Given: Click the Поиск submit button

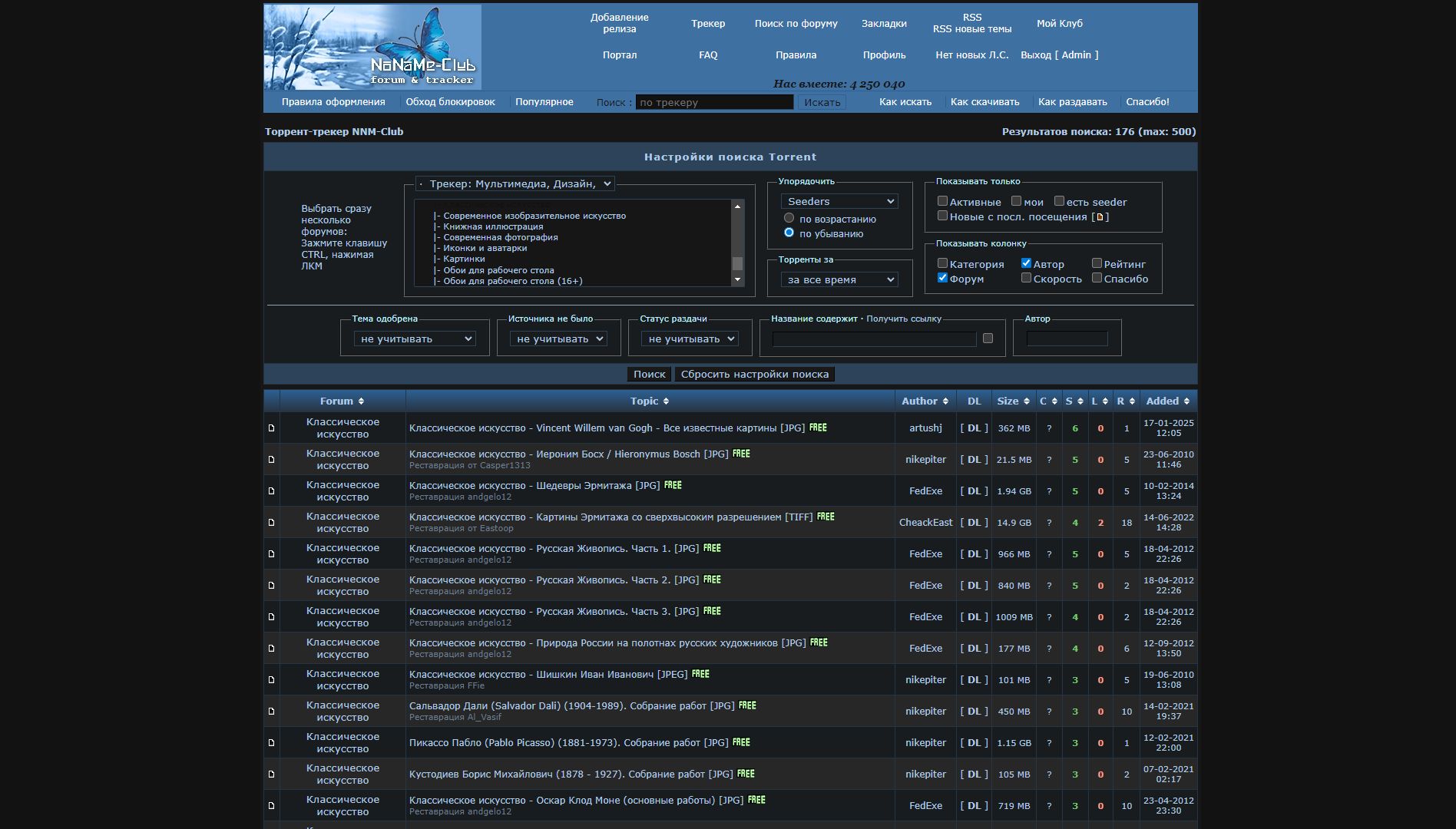Looking at the screenshot, I should pos(650,374).
